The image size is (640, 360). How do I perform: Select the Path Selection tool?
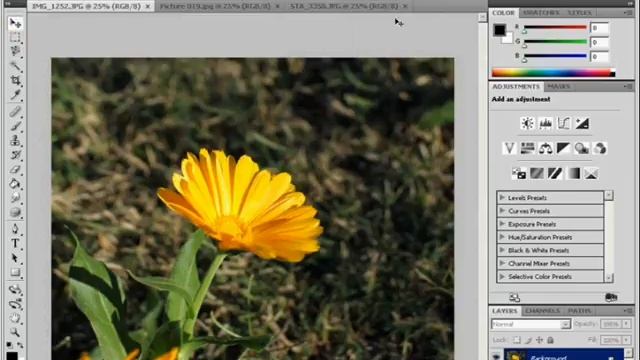coord(15,258)
